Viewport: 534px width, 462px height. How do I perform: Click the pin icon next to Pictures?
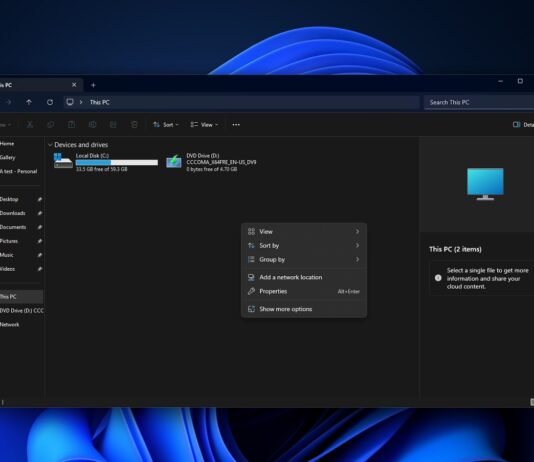40,241
